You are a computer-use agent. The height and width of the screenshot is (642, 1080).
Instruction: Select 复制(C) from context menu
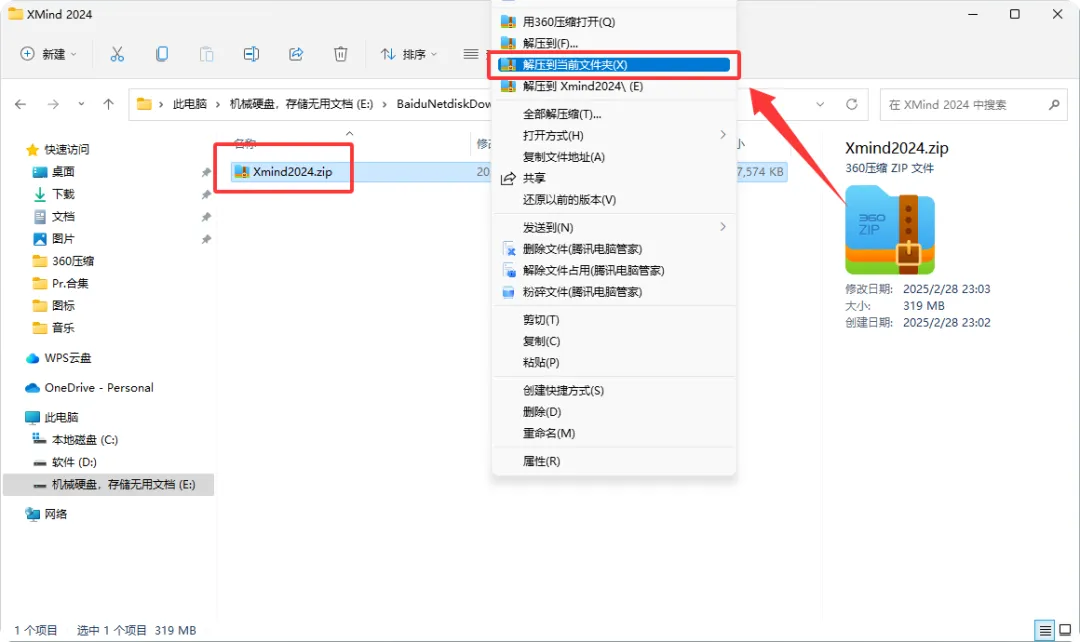point(614,341)
